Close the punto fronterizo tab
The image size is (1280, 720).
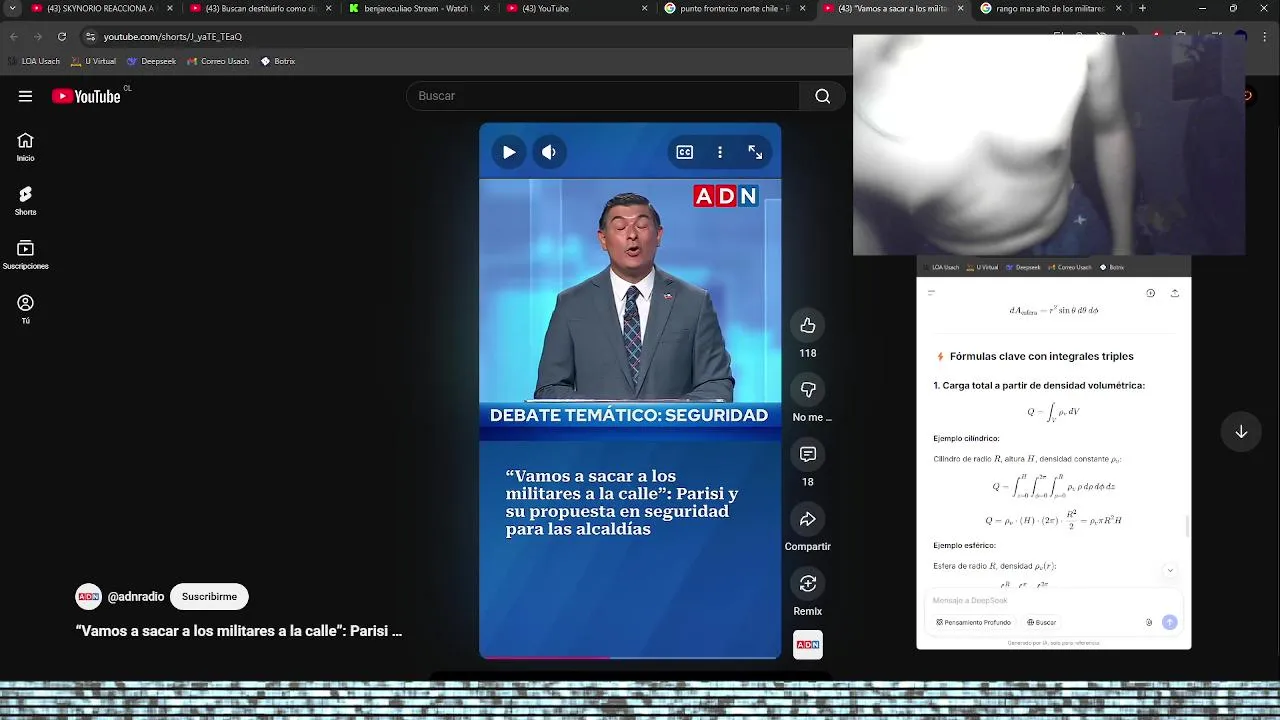[803, 8]
